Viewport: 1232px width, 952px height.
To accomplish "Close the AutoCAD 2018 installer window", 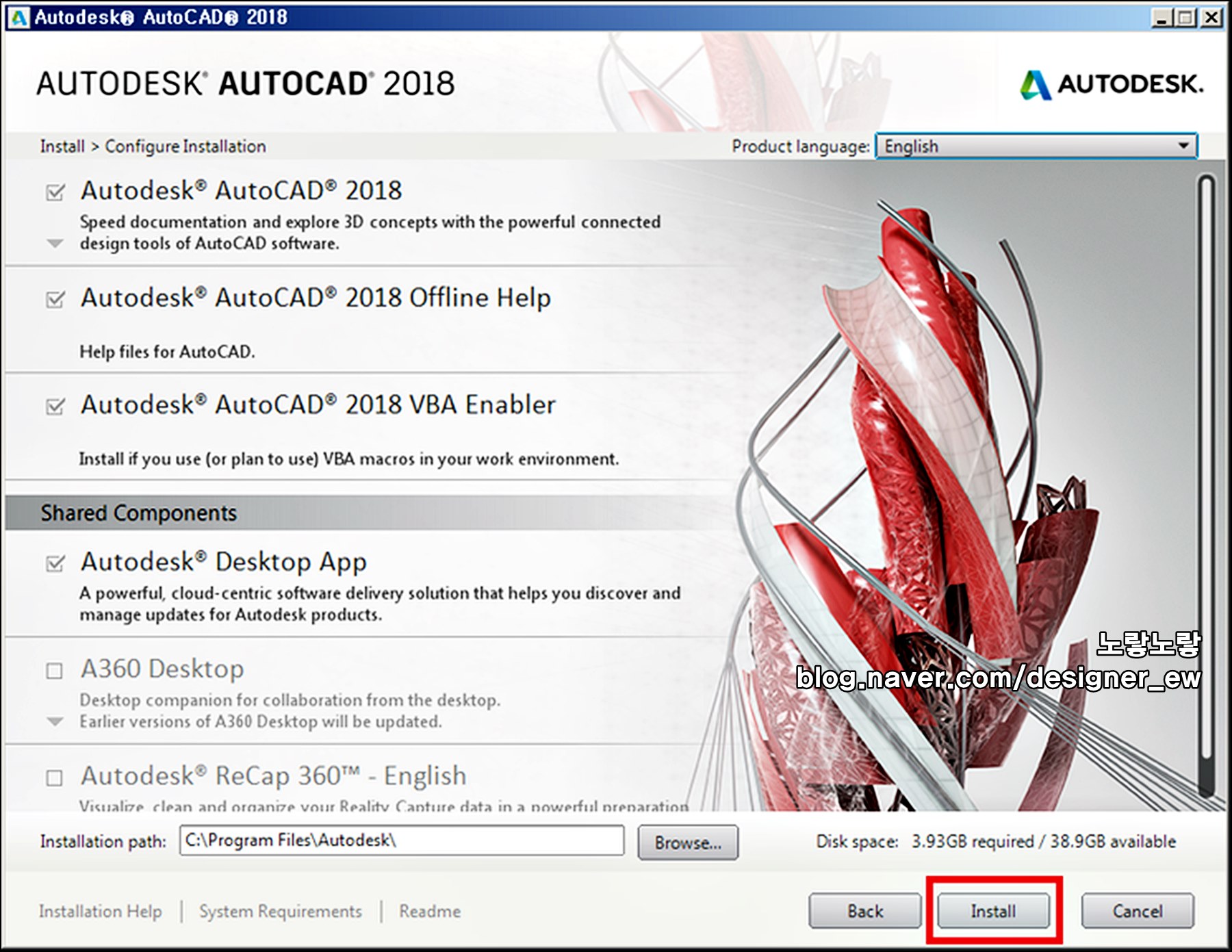I will (1211, 18).
